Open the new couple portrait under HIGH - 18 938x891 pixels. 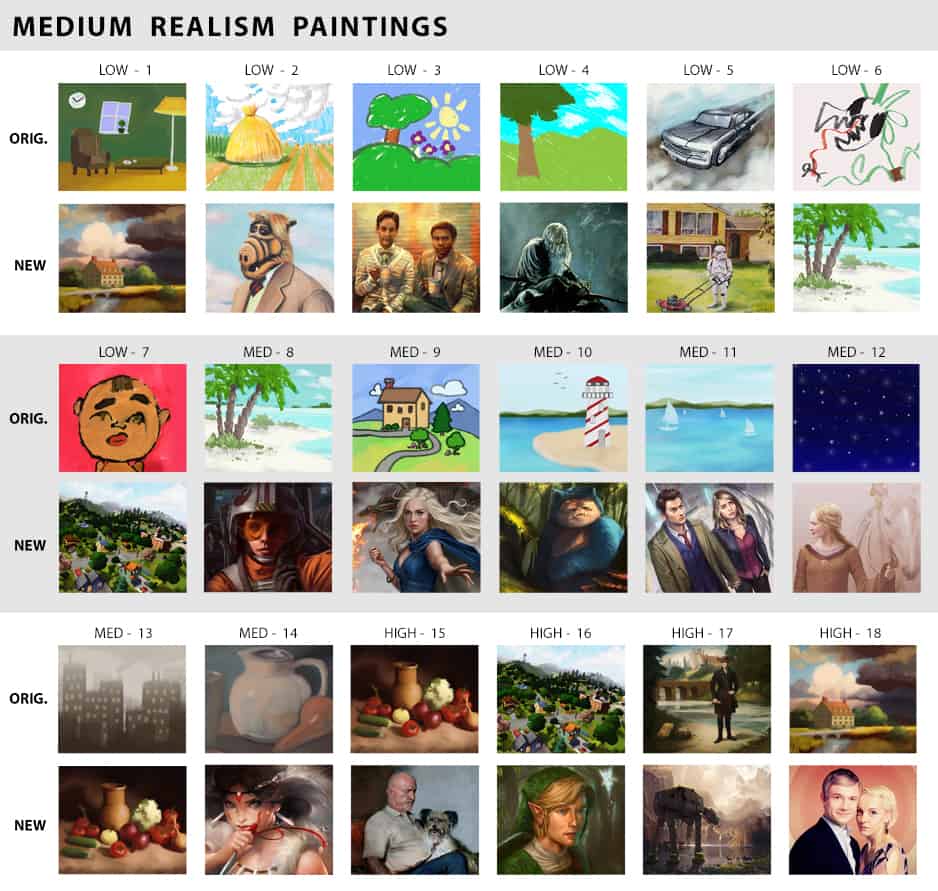coord(852,820)
